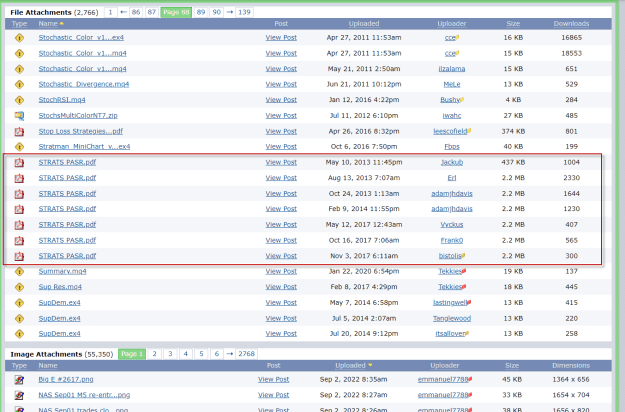
Task: Sort file attachments by Type column
Action: [19, 24]
